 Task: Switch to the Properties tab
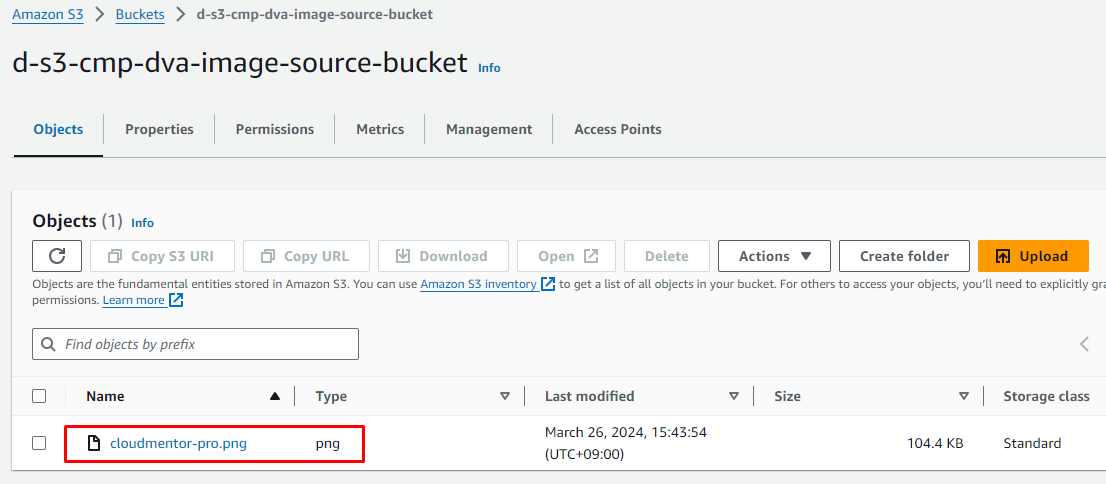coord(159,129)
